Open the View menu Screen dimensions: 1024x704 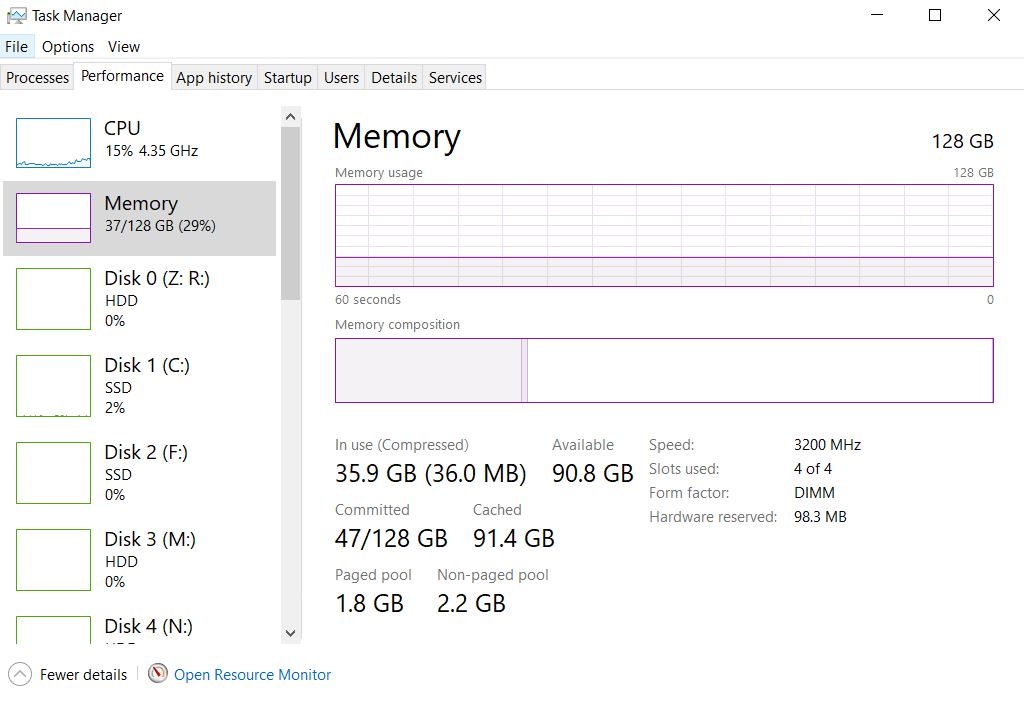click(124, 47)
